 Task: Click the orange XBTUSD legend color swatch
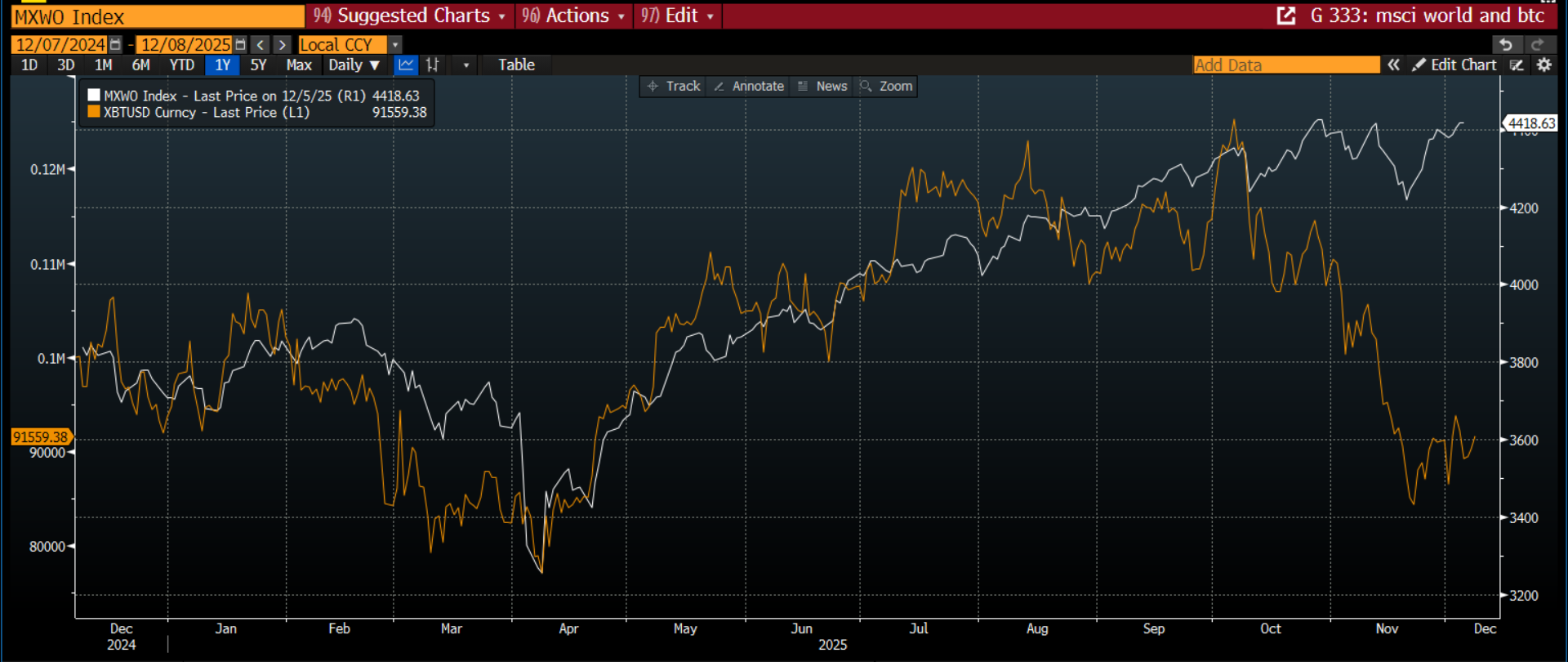pos(94,112)
